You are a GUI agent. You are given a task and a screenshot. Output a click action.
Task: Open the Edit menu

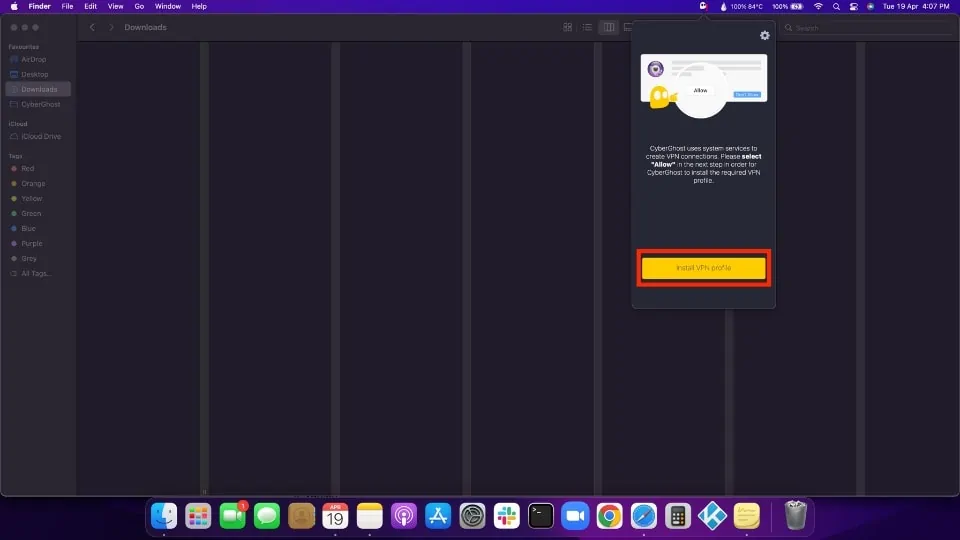coord(91,6)
